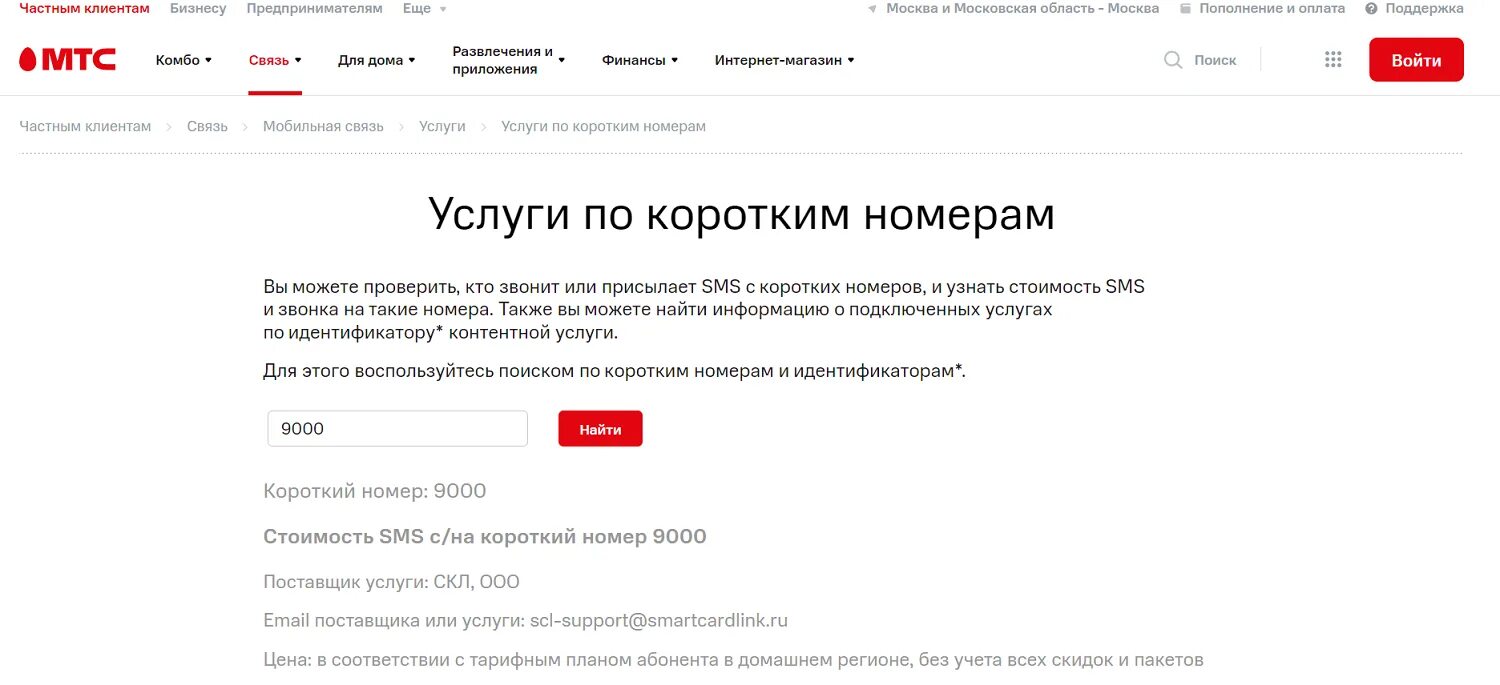Expand the Интернет-магазин menu
1500x685 pixels.
[785, 60]
